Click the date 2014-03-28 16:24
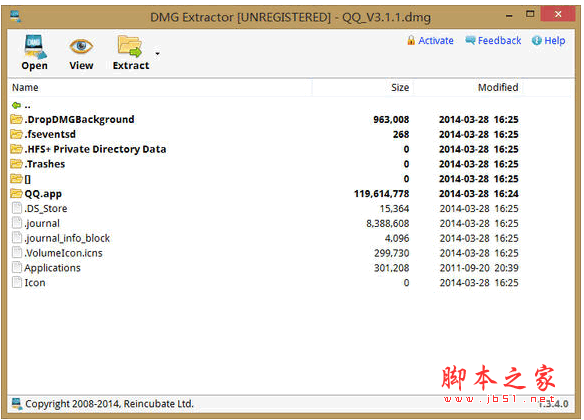The width and height of the screenshot is (584, 420). coord(479,194)
